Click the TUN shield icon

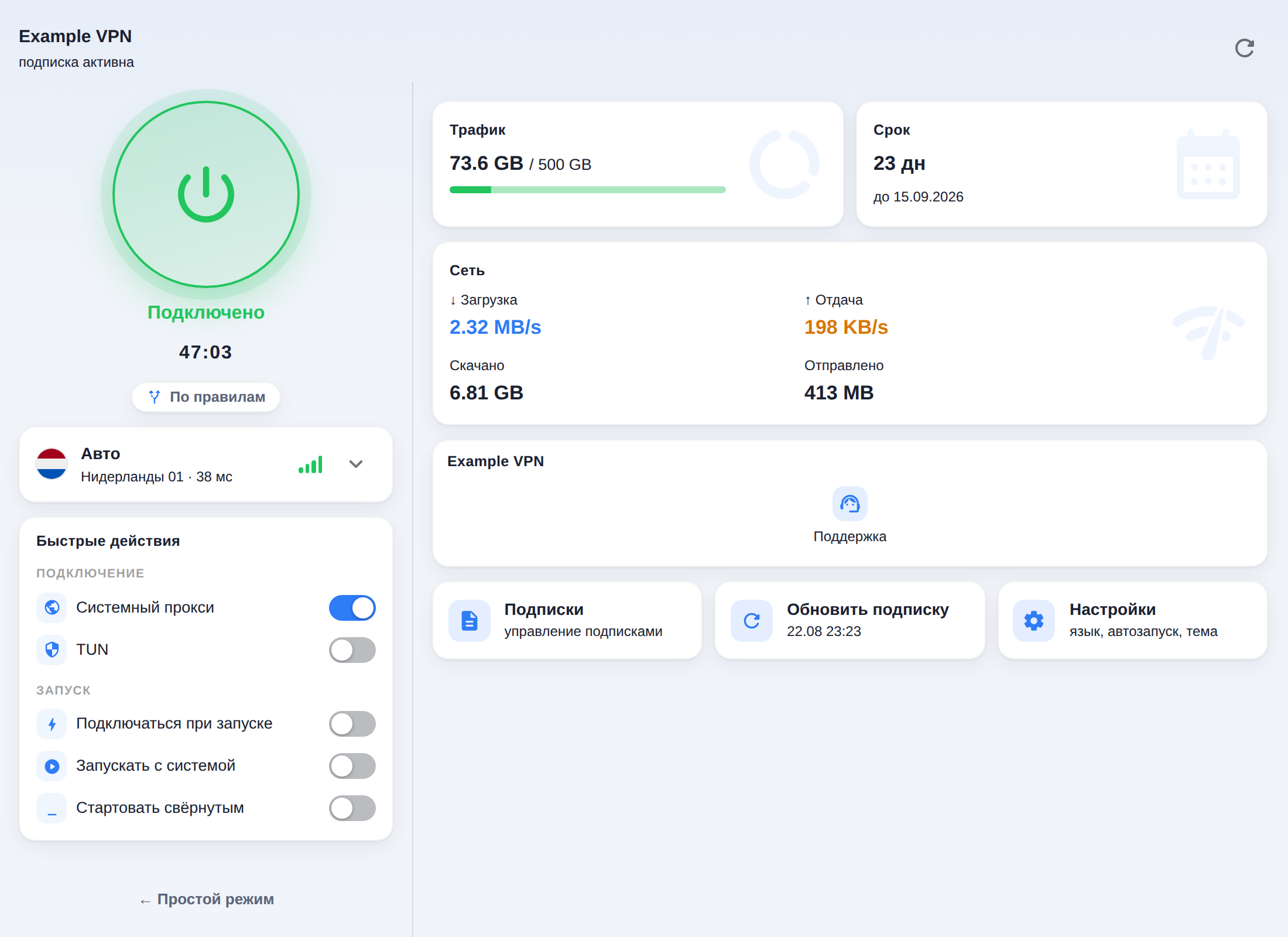click(x=52, y=649)
